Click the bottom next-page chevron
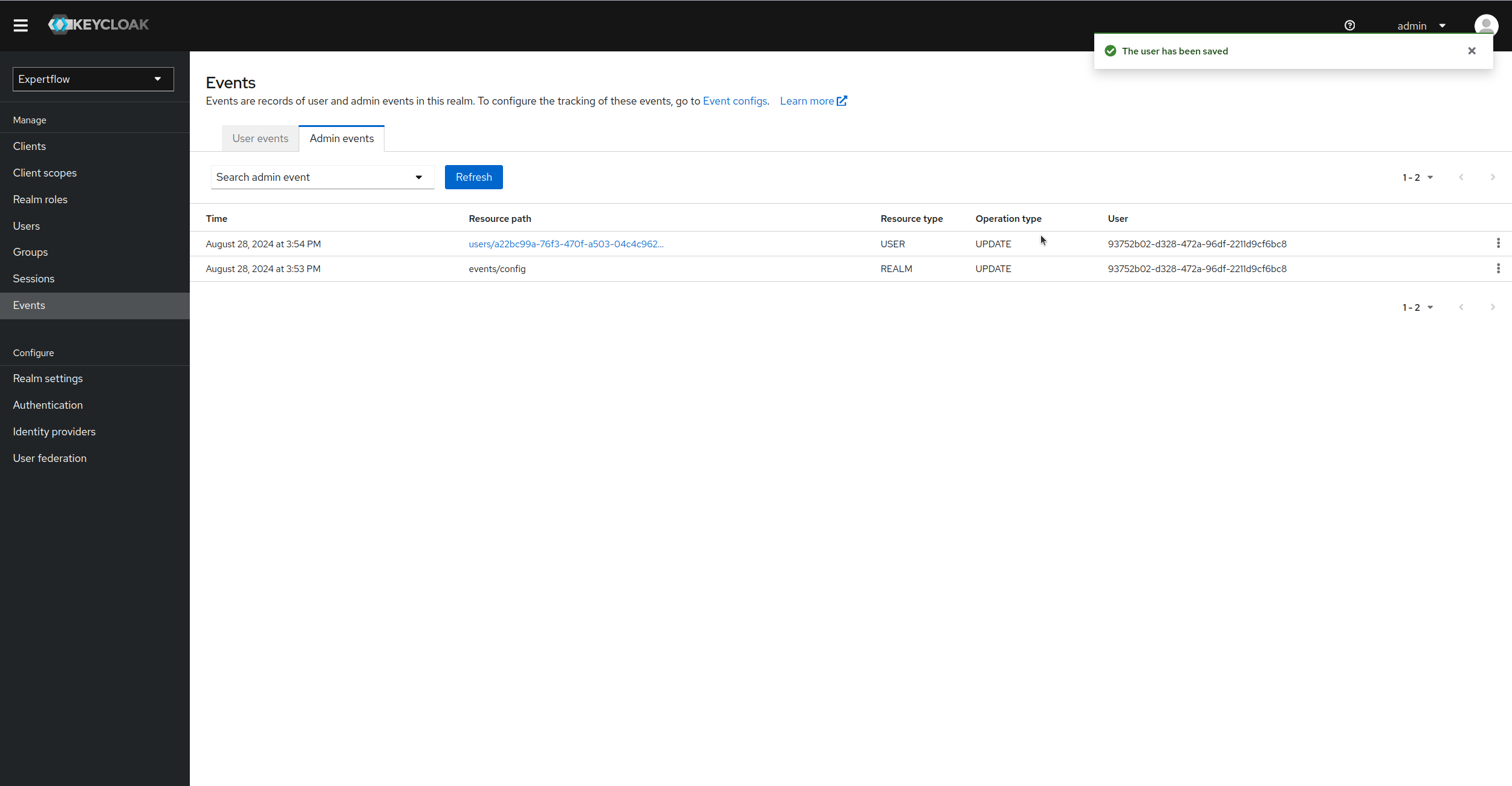The width and height of the screenshot is (1512, 786). 1492,307
